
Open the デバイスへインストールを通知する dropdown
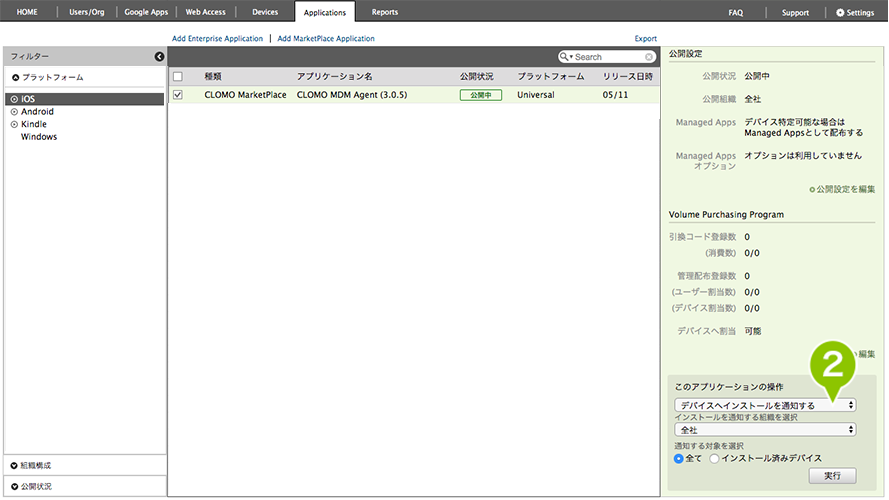765,405
